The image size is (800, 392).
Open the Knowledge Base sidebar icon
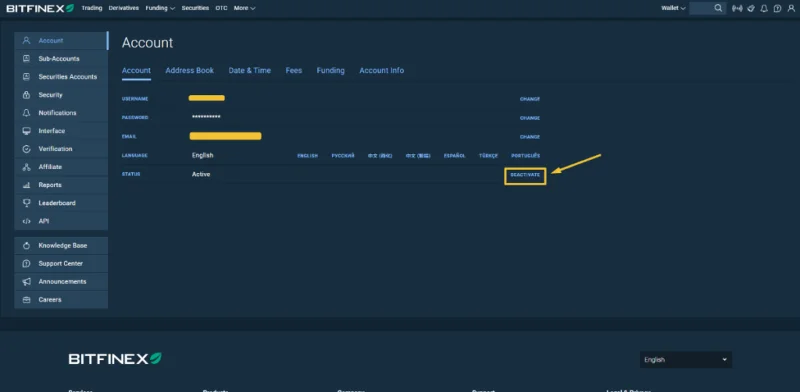point(27,246)
